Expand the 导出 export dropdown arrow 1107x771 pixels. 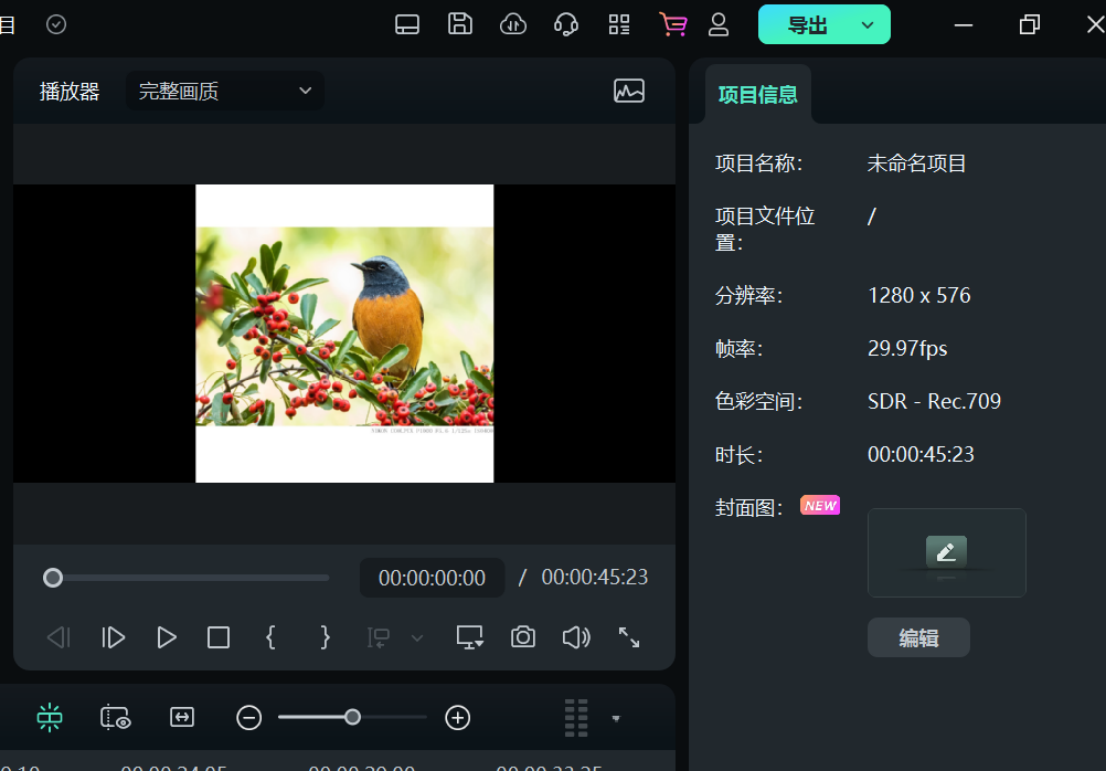[866, 24]
